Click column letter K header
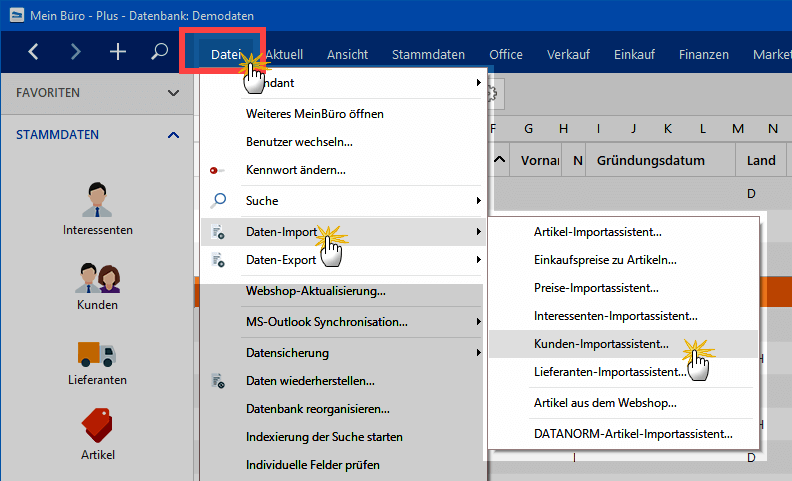This screenshot has width=792, height=481. pyautogui.click(x=668, y=129)
